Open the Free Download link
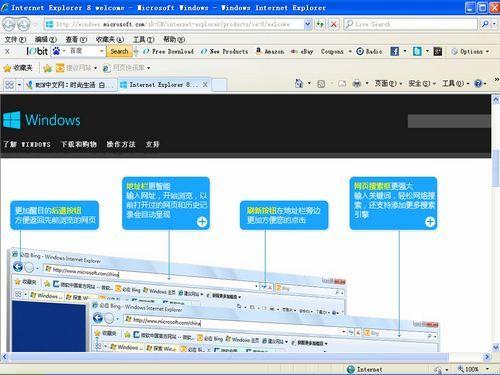Image resolution: width=500 pixels, height=375 pixels. (x=169, y=51)
